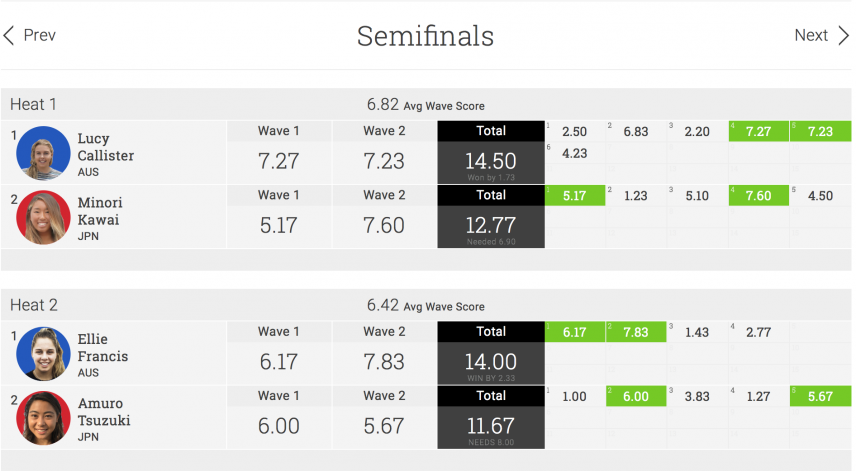Select Minori Kawai's green 7.60 wave score
The height and width of the screenshot is (471, 856).
point(759,196)
